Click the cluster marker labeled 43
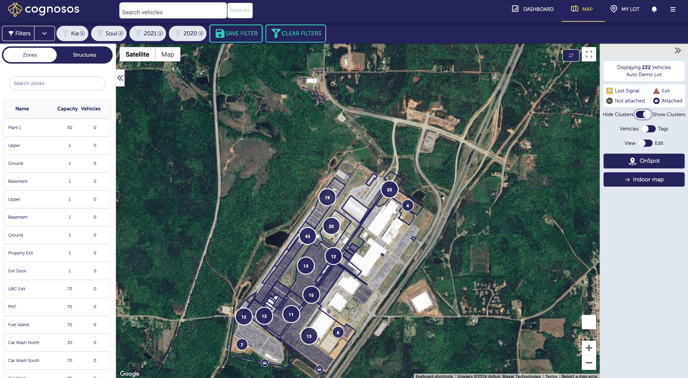688x378 pixels. click(x=308, y=236)
